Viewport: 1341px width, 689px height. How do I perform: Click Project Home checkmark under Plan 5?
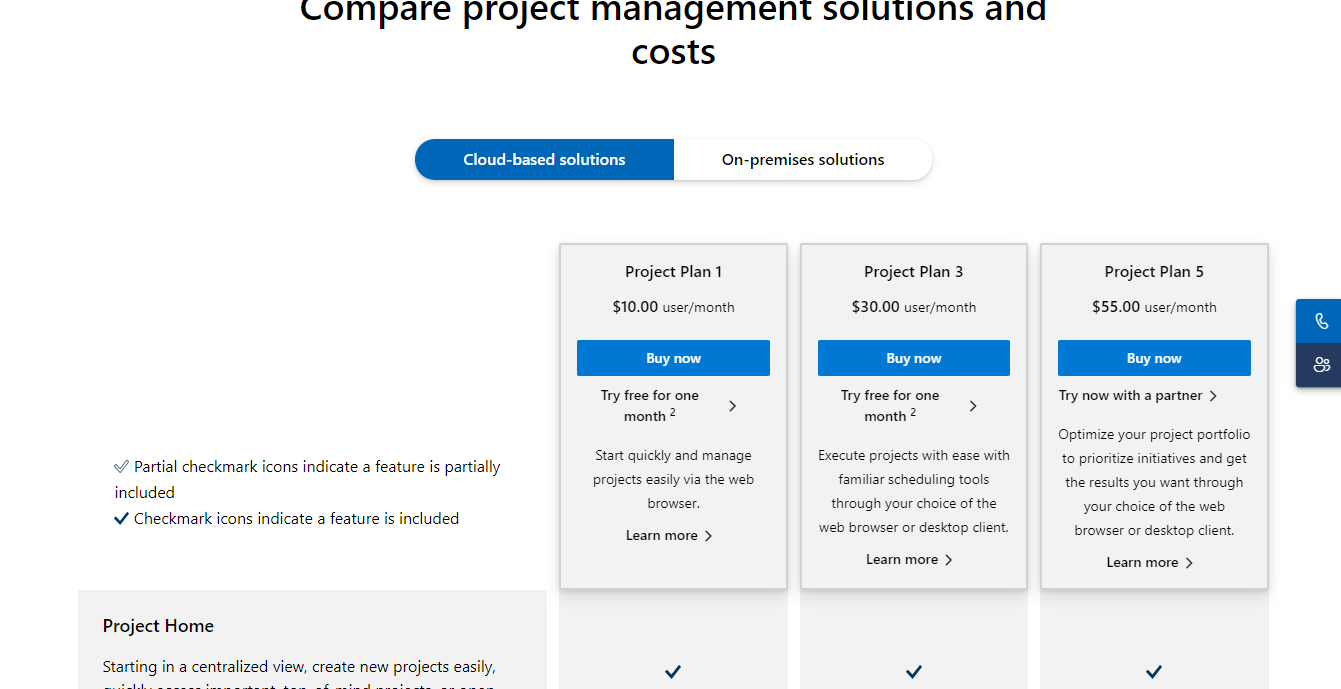[1154, 672]
